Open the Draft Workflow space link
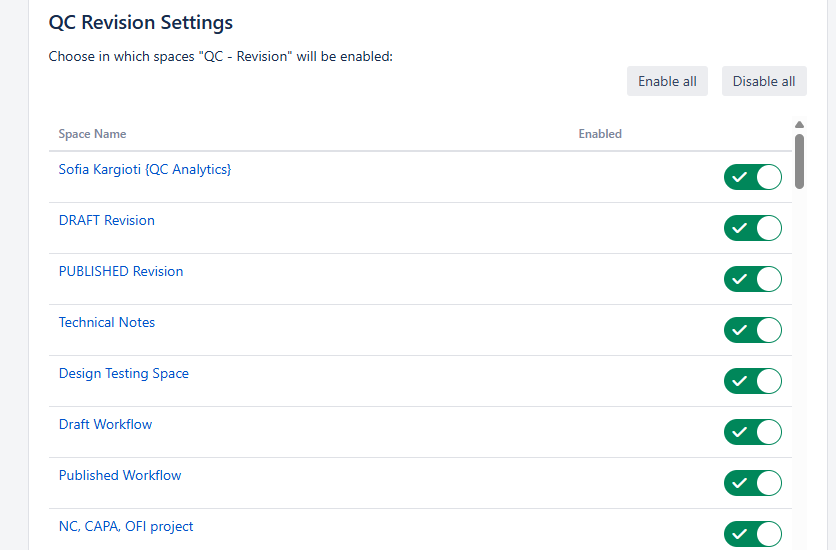The width and height of the screenshot is (836, 550). pos(106,425)
